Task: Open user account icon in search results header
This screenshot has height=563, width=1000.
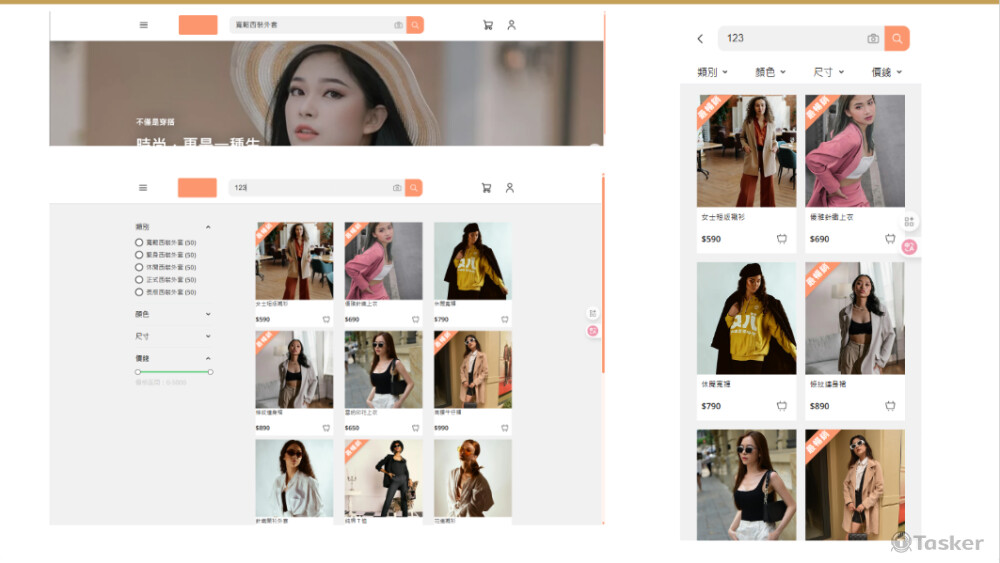Action: [x=510, y=188]
